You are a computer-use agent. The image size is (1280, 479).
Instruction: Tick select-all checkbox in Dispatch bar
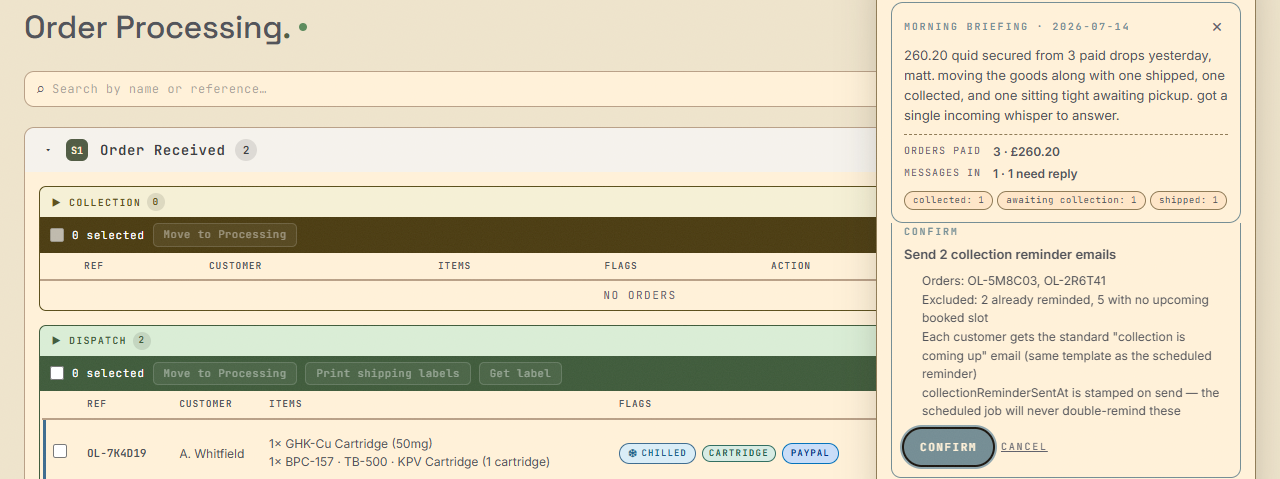click(57, 373)
